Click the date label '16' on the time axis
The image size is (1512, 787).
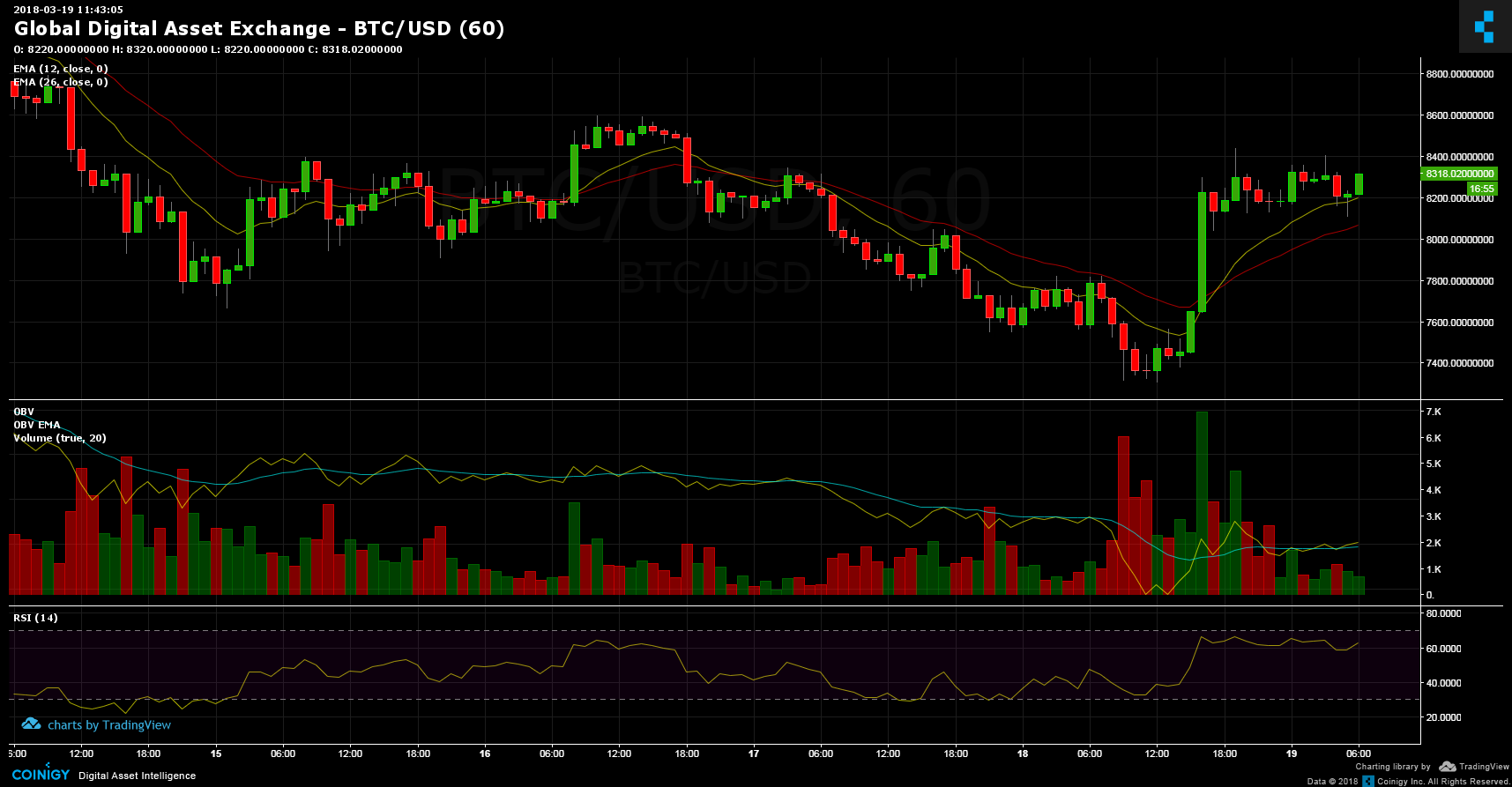pos(485,754)
